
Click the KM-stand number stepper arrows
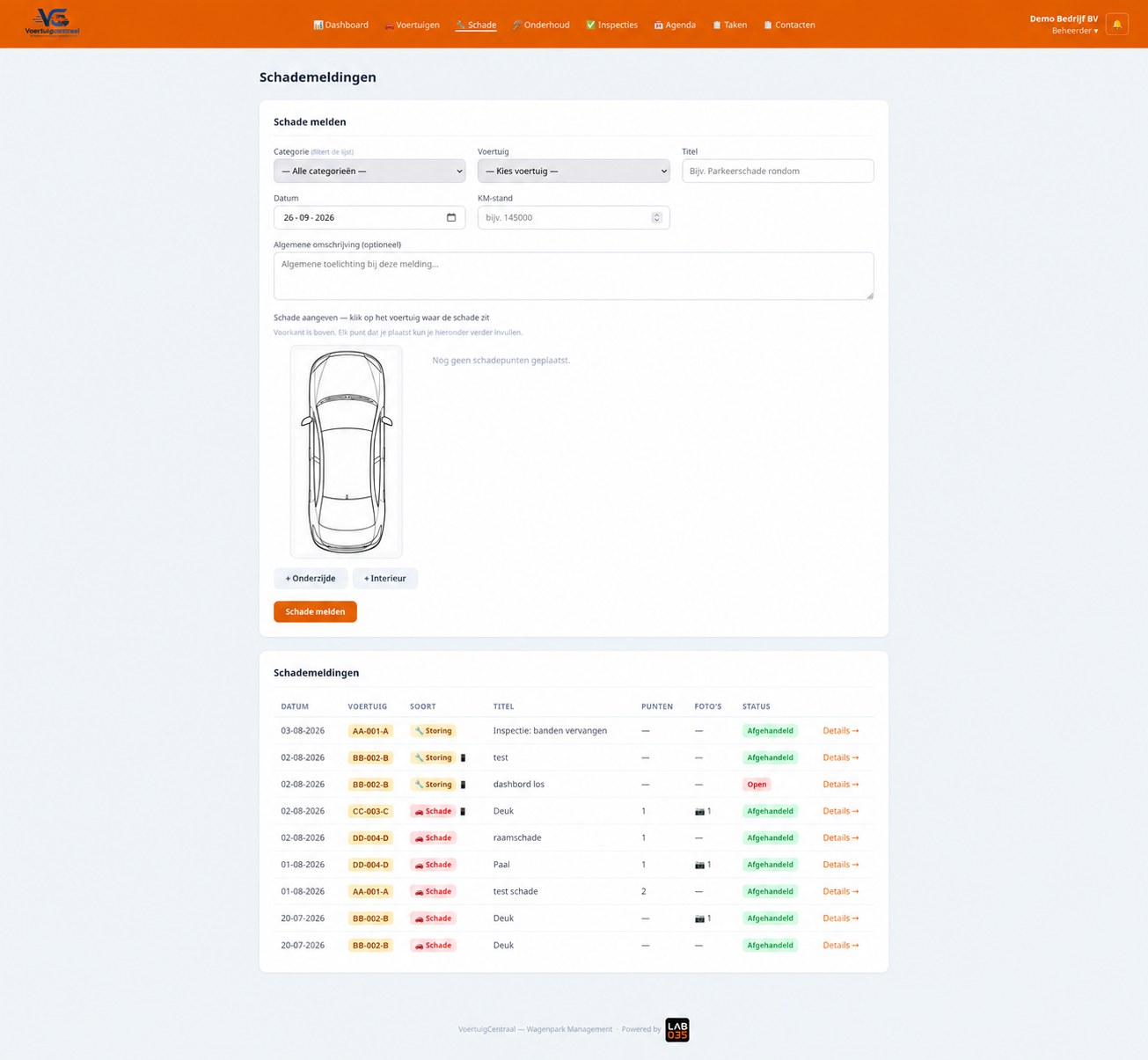pyautogui.click(x=656, y=217)
